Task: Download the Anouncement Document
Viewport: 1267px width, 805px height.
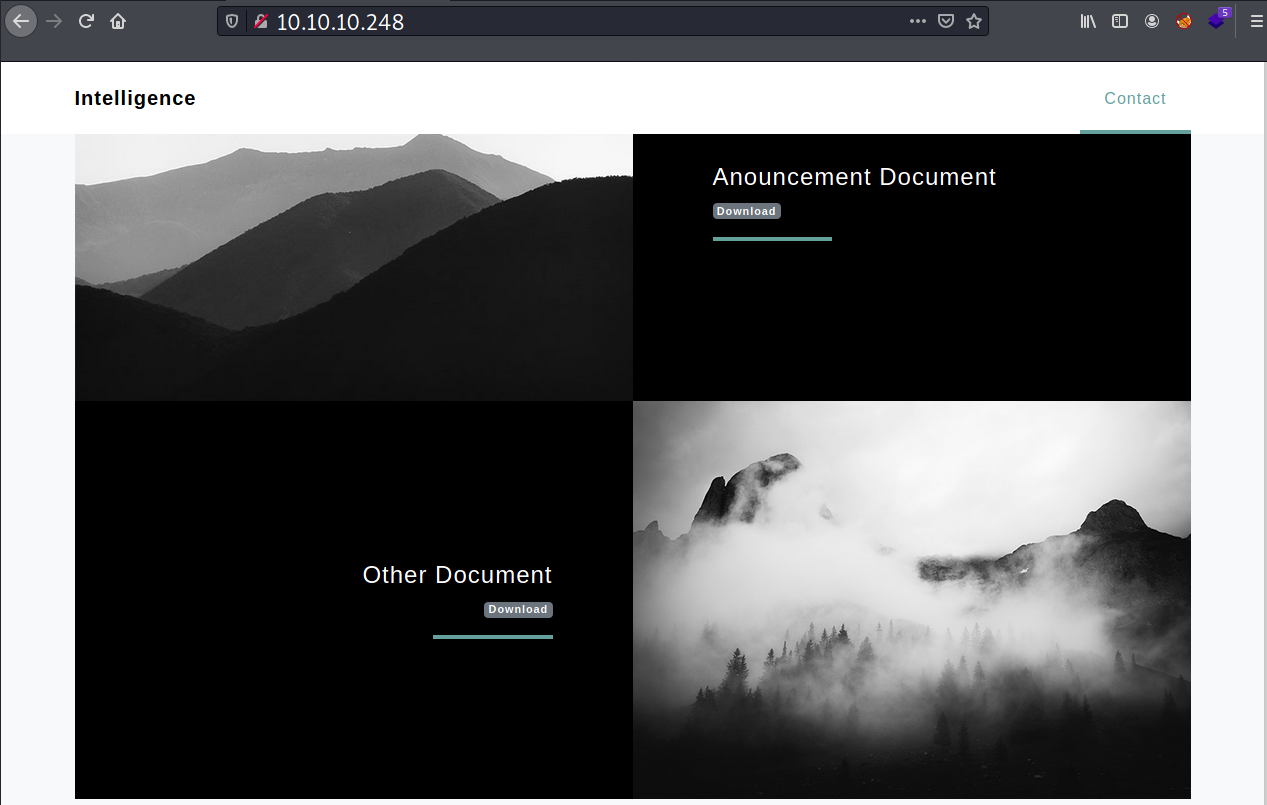Action: (x=746, y=211)
